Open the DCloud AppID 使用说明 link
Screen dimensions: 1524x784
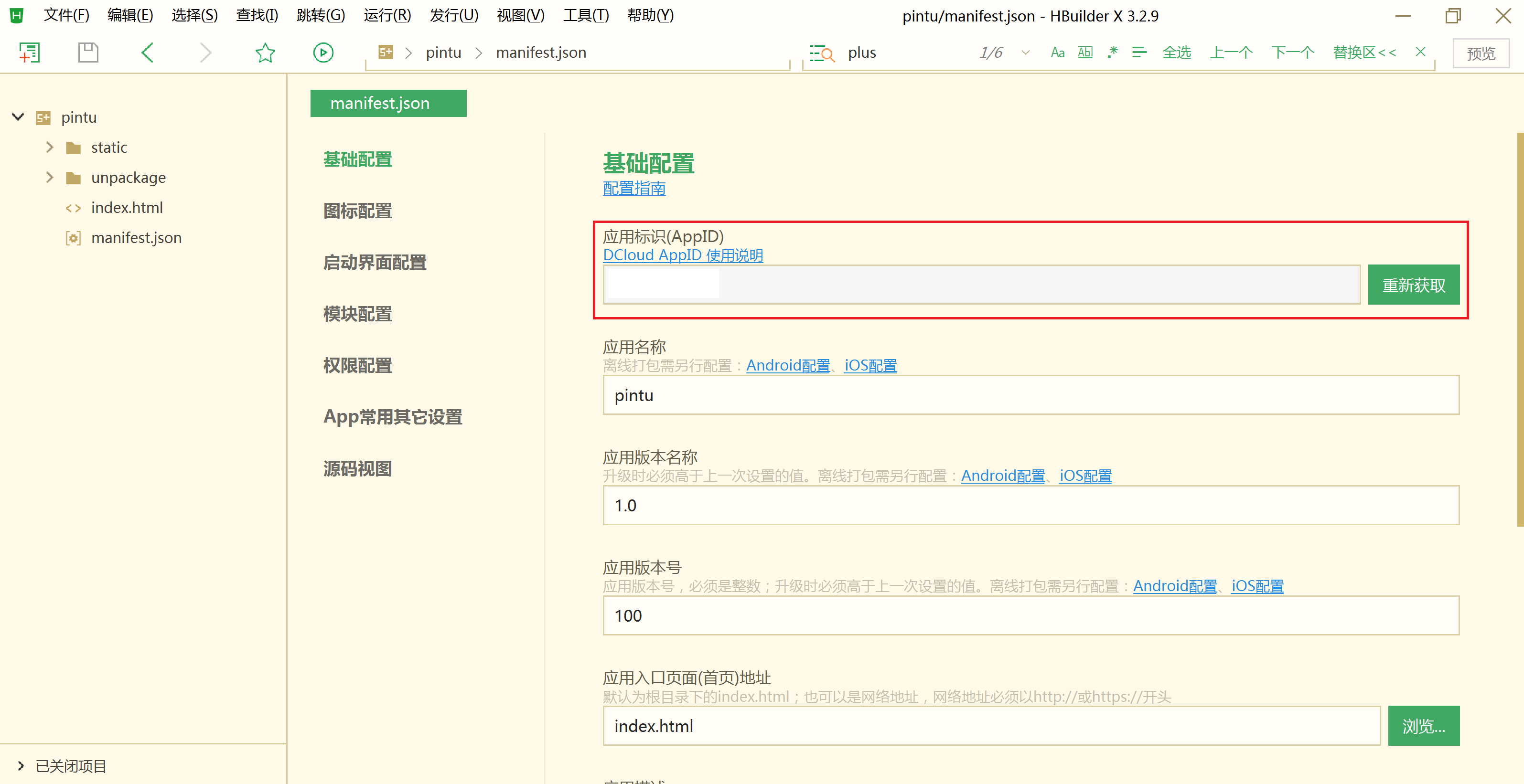(683, 255)
